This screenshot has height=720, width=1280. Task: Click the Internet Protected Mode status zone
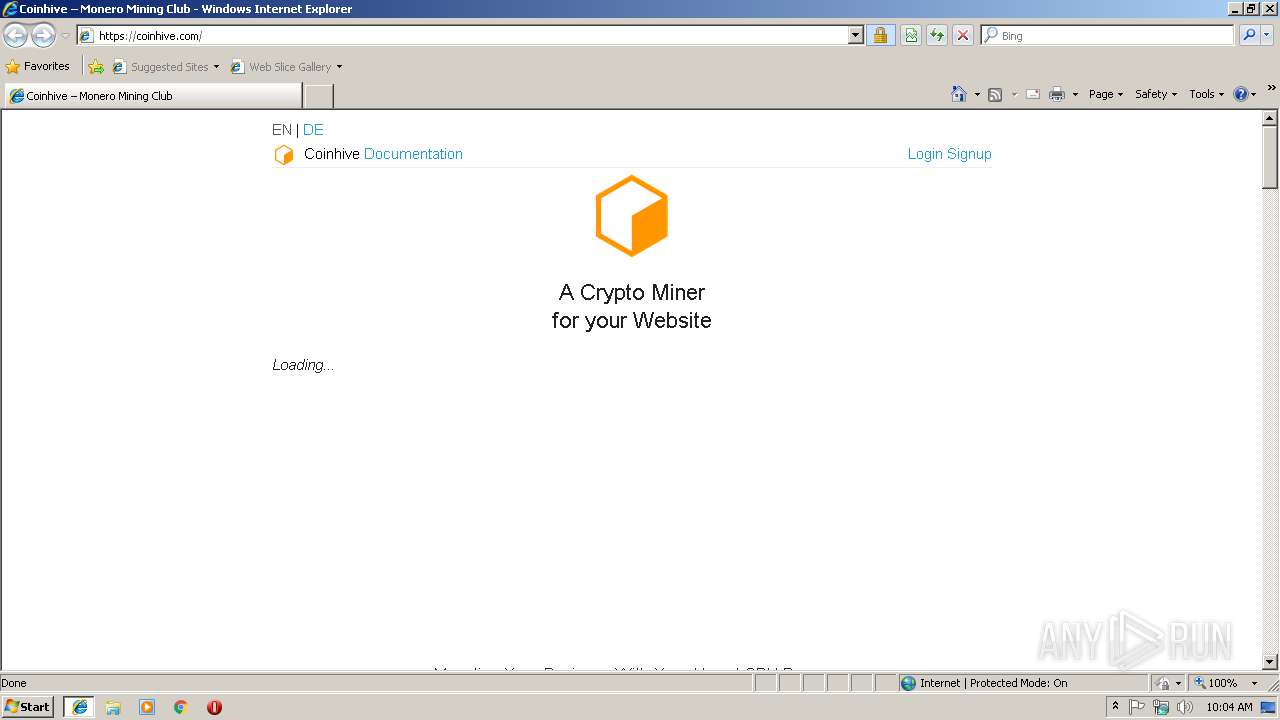tap(1022, 683)
